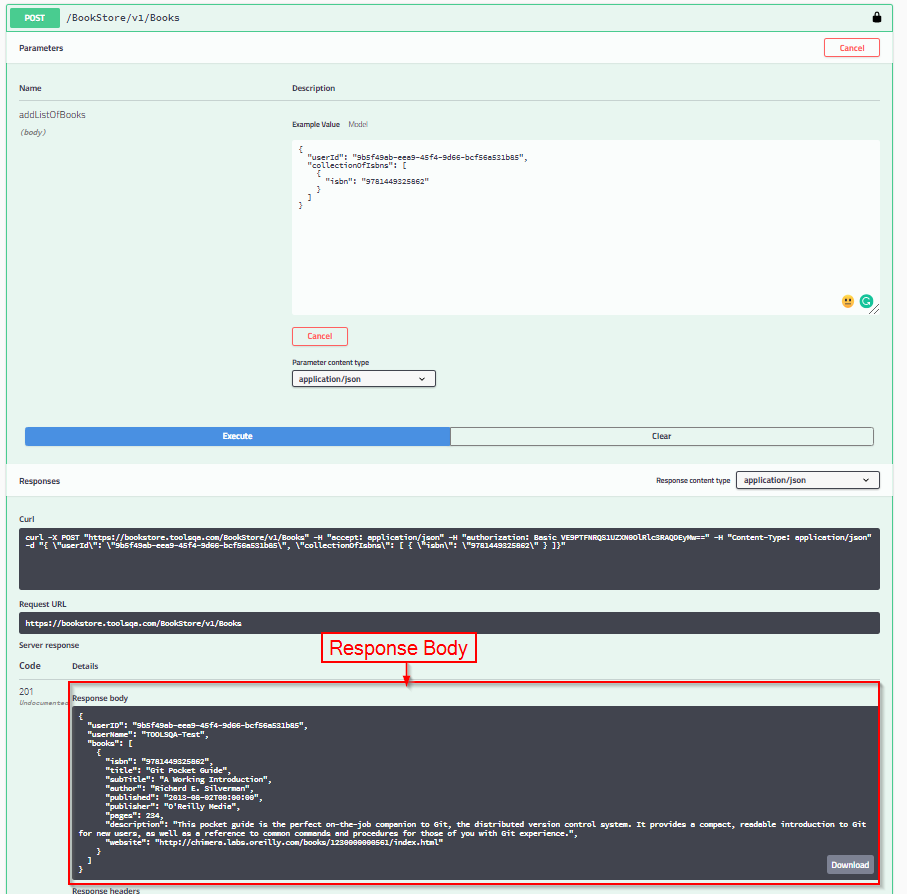
Task: Open the Grammarly assistant icon
Action: click(865, 301)
